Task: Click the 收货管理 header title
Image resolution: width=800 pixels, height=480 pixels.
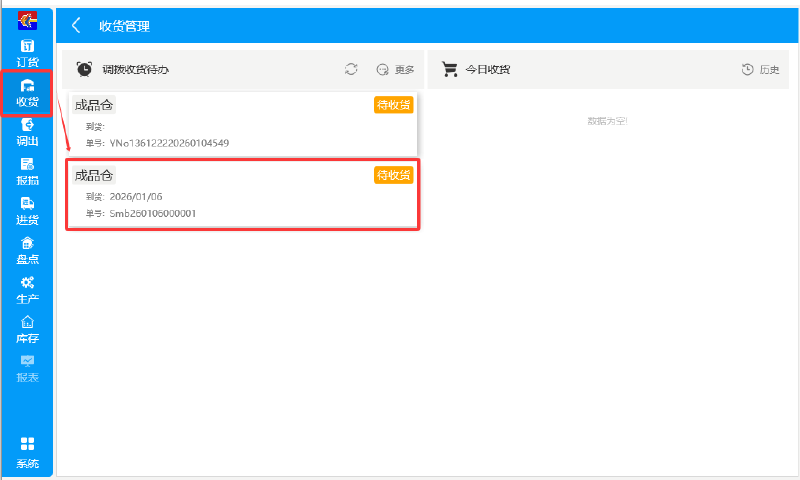Action: point(124,26)
